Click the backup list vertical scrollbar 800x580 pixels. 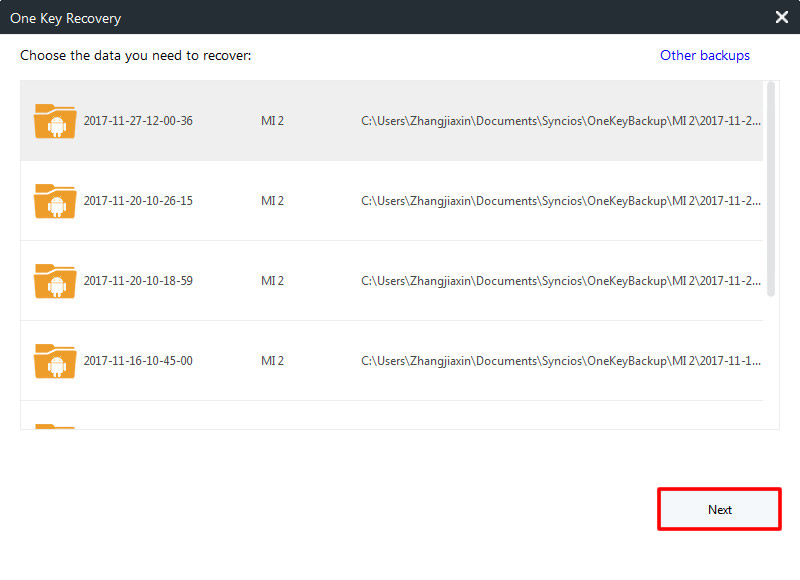[x=771, y=189]
